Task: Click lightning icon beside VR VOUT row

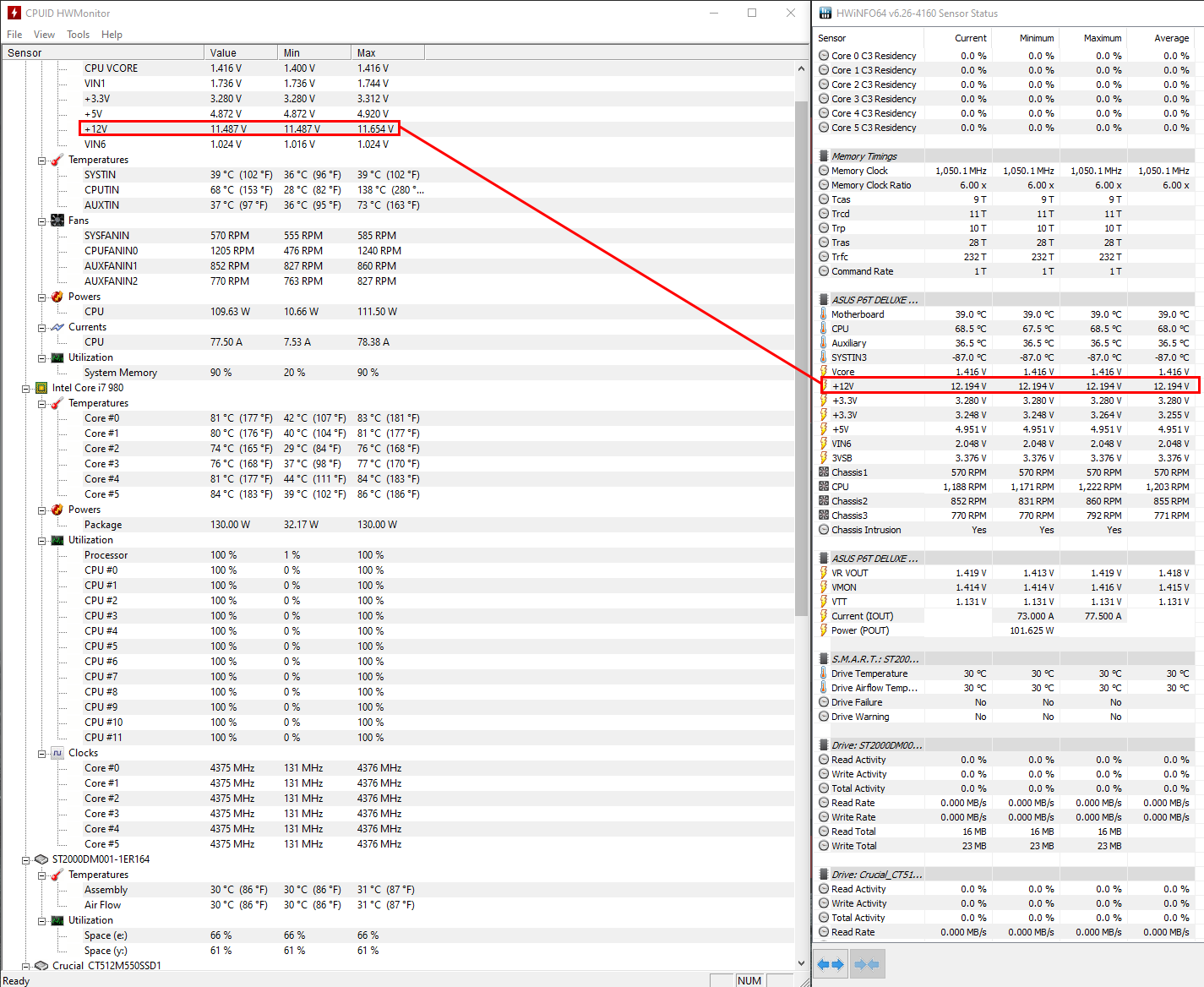Action: [824, 573]
